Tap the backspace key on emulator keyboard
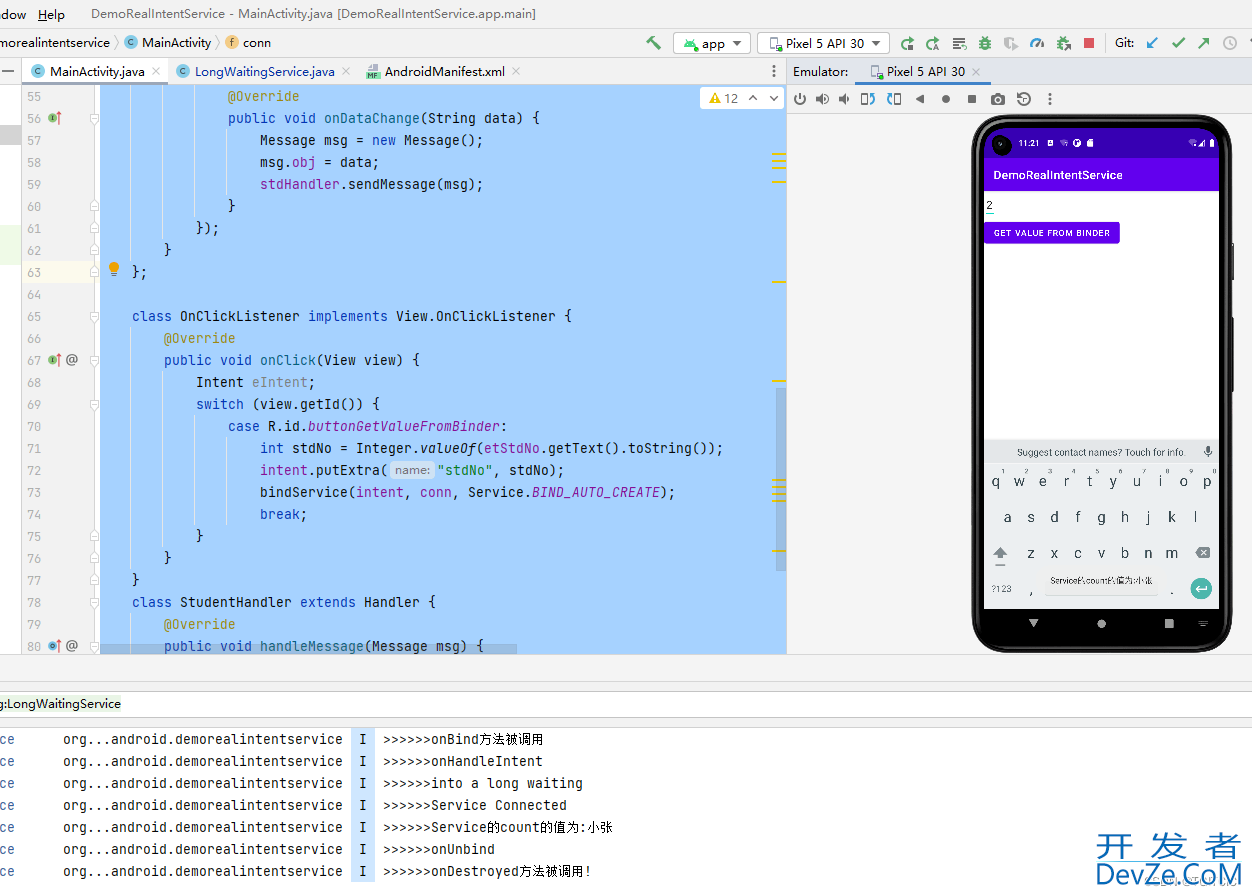The height and width of the screenshot is (896, 1252). tap(1203, 553)
